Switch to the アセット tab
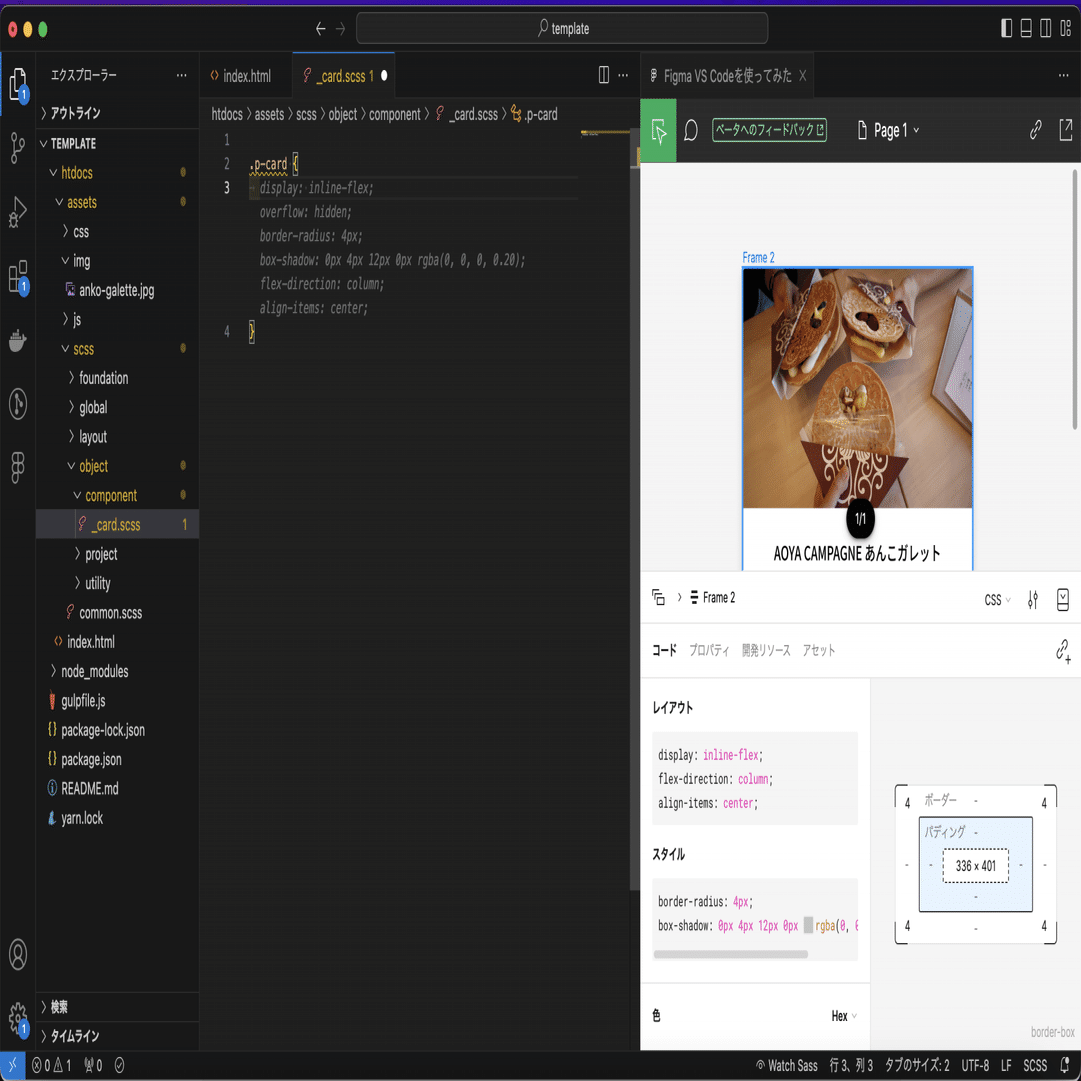 818,650
